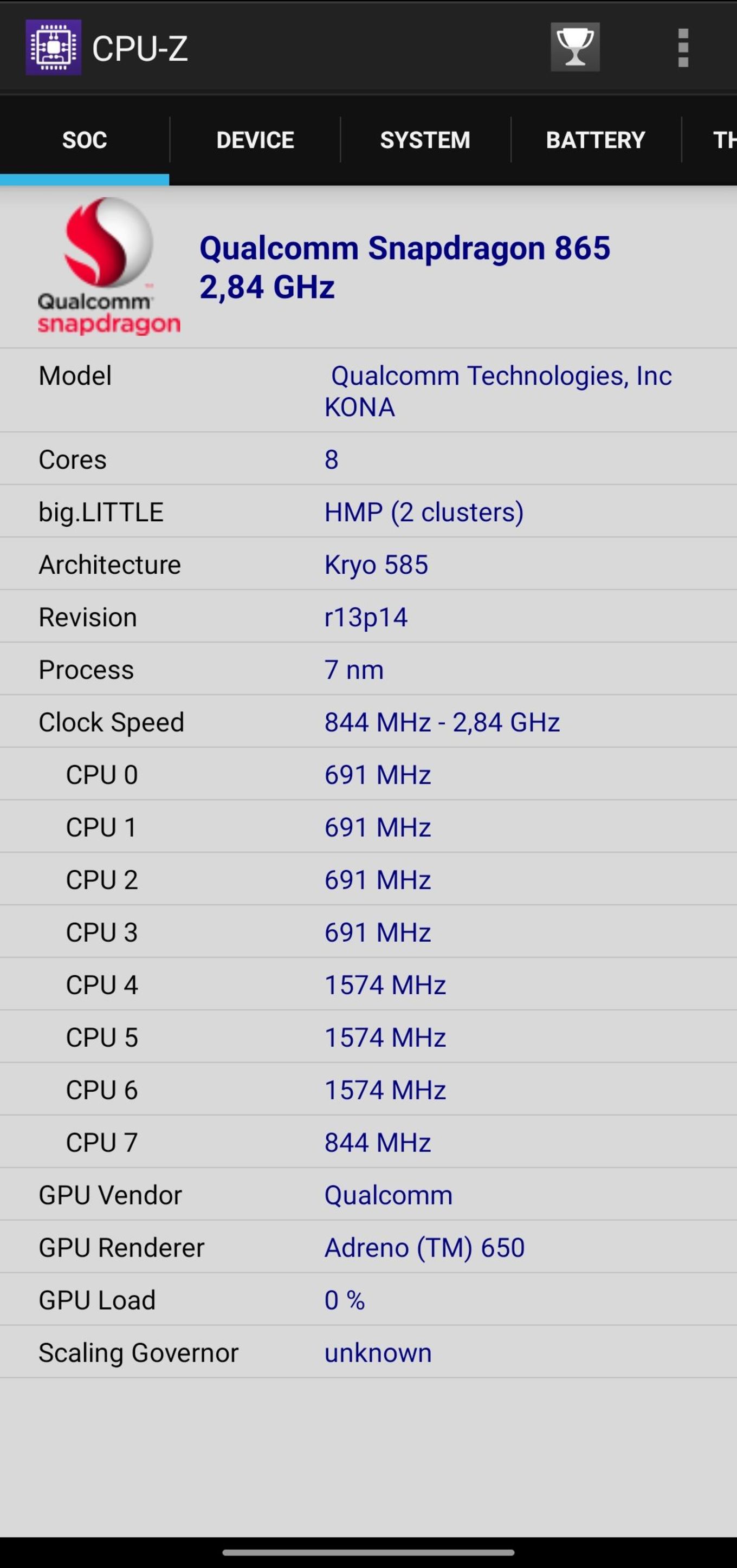Tap the CPU-Z app chip icon
The height and width of the screenshot is (1568, 737).
pyautogui.click(x=53, y=48)
